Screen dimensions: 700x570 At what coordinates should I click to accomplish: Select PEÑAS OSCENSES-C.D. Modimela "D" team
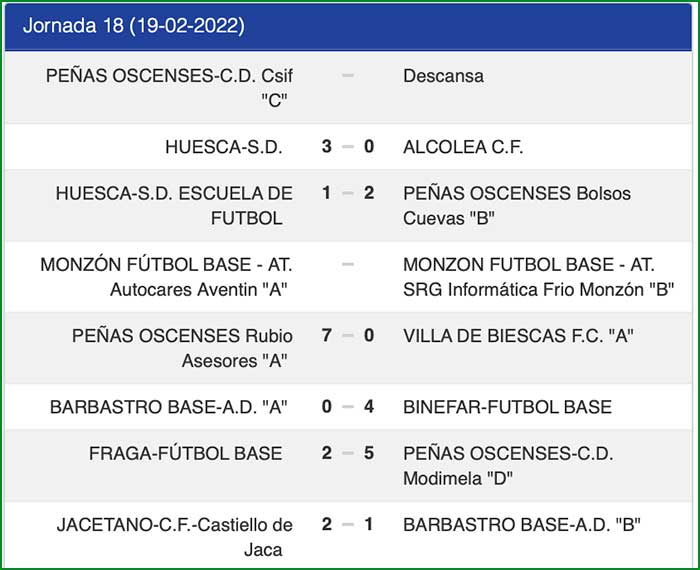pyautogui.click(x=508, y=465)
